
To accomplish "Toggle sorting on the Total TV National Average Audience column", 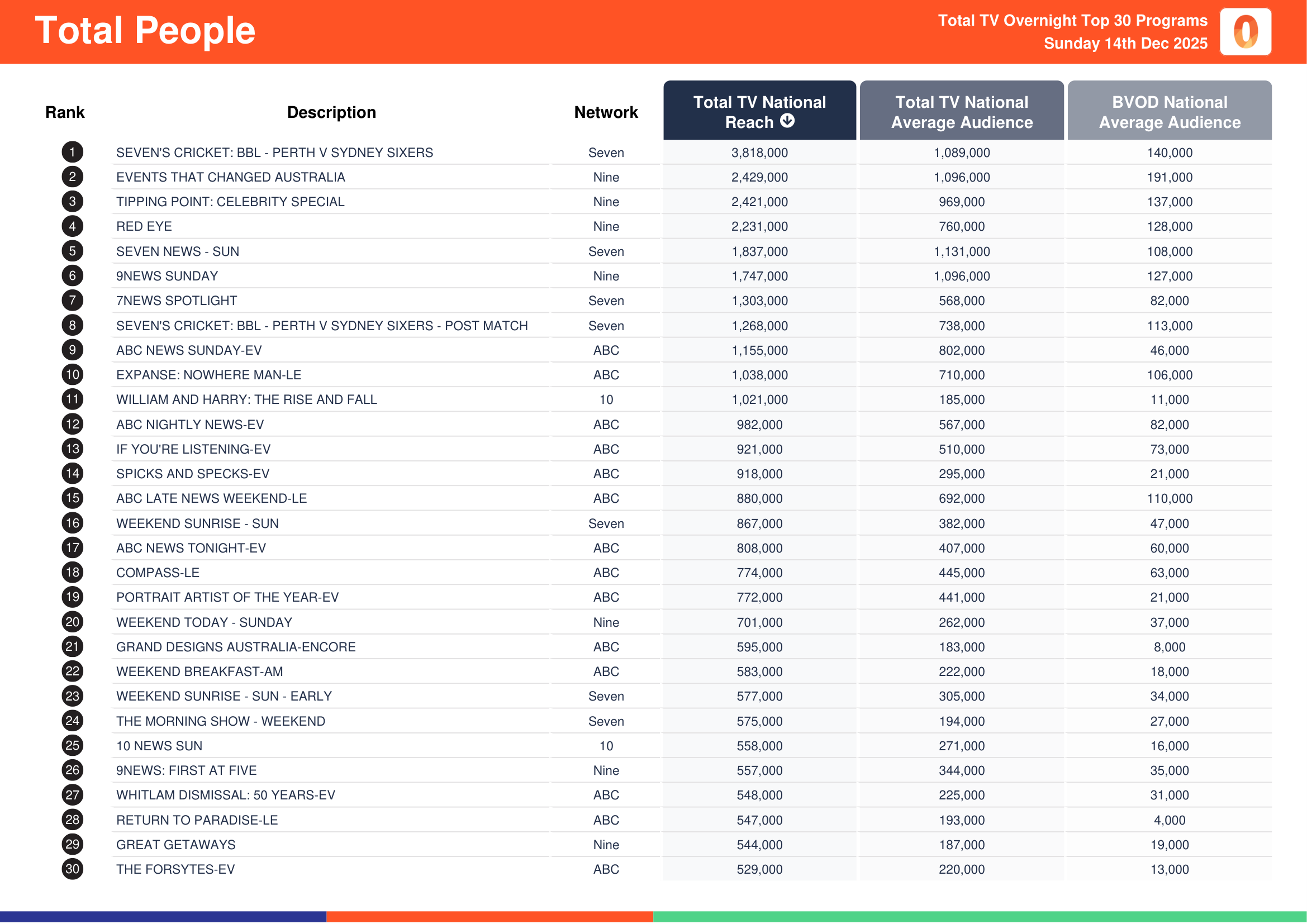I will point(962,112).
